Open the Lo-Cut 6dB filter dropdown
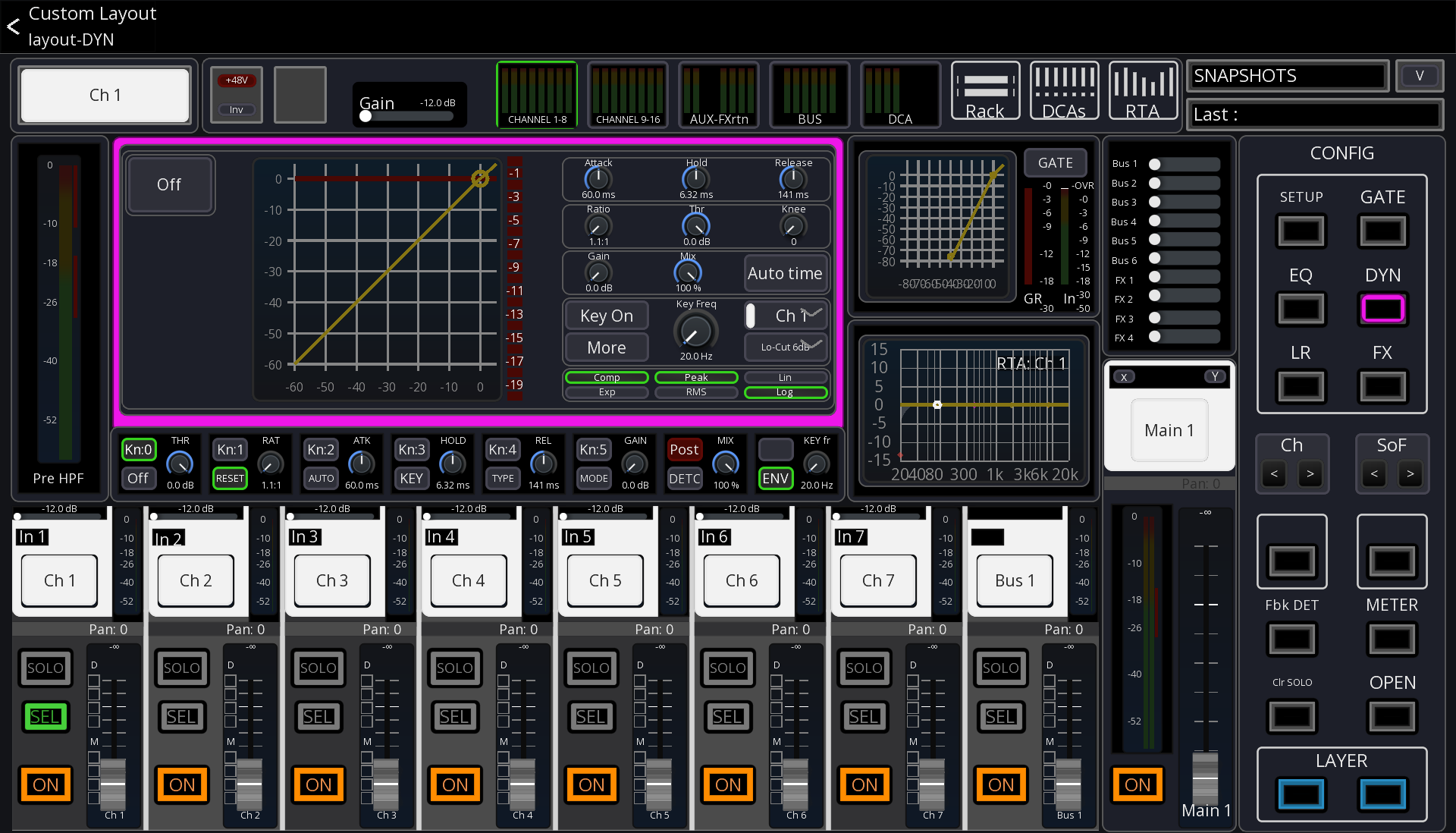Viewport: 1456px width, 833px height. click(x=785, y=347)
